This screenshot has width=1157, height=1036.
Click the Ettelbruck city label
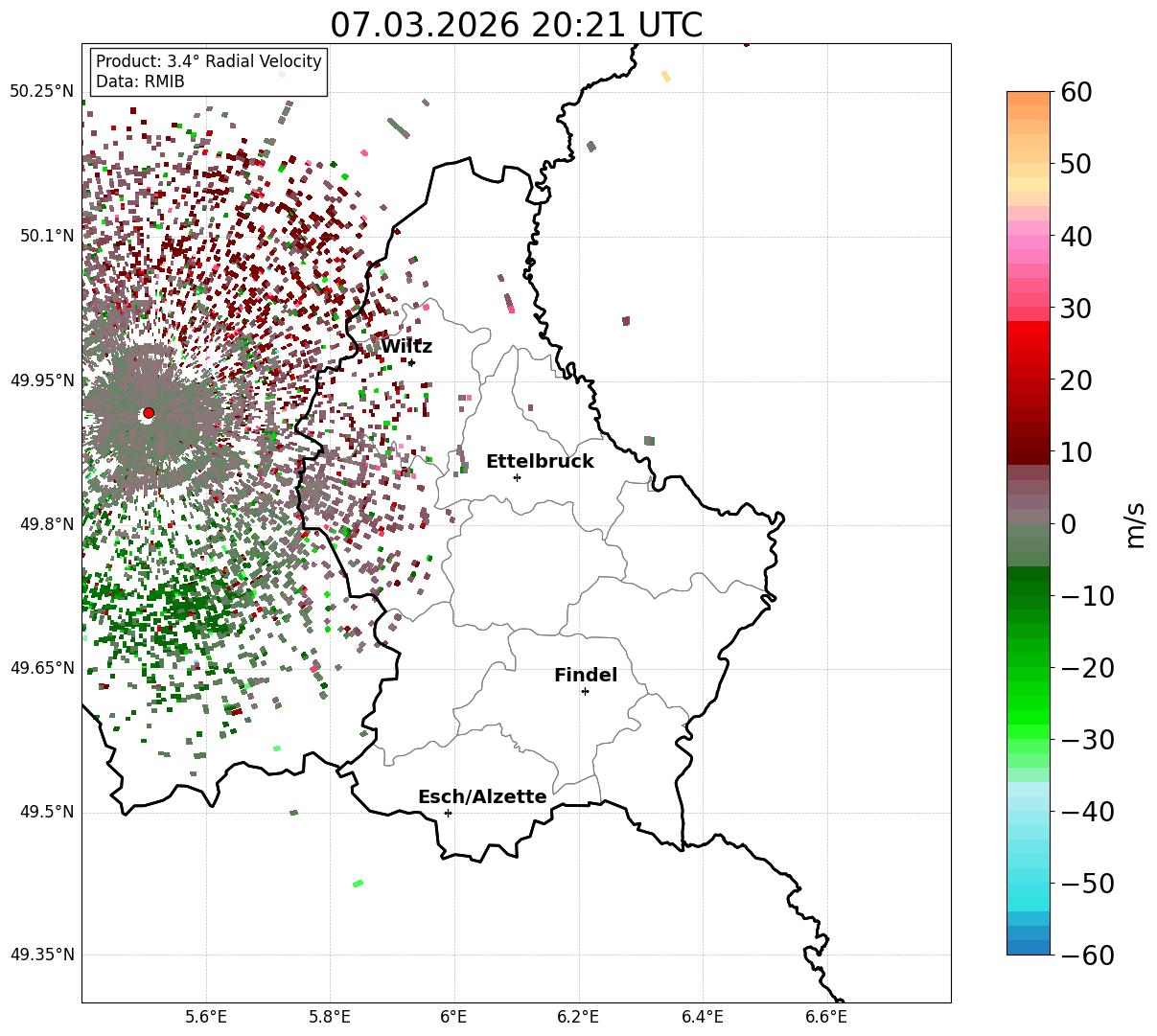click(540, 462)
